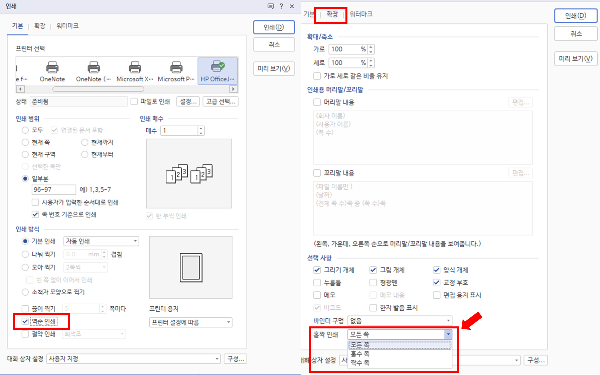Toggle 절약 인쇄 checkbox
This screenshot has width=600, height=375.
(25, 334)
